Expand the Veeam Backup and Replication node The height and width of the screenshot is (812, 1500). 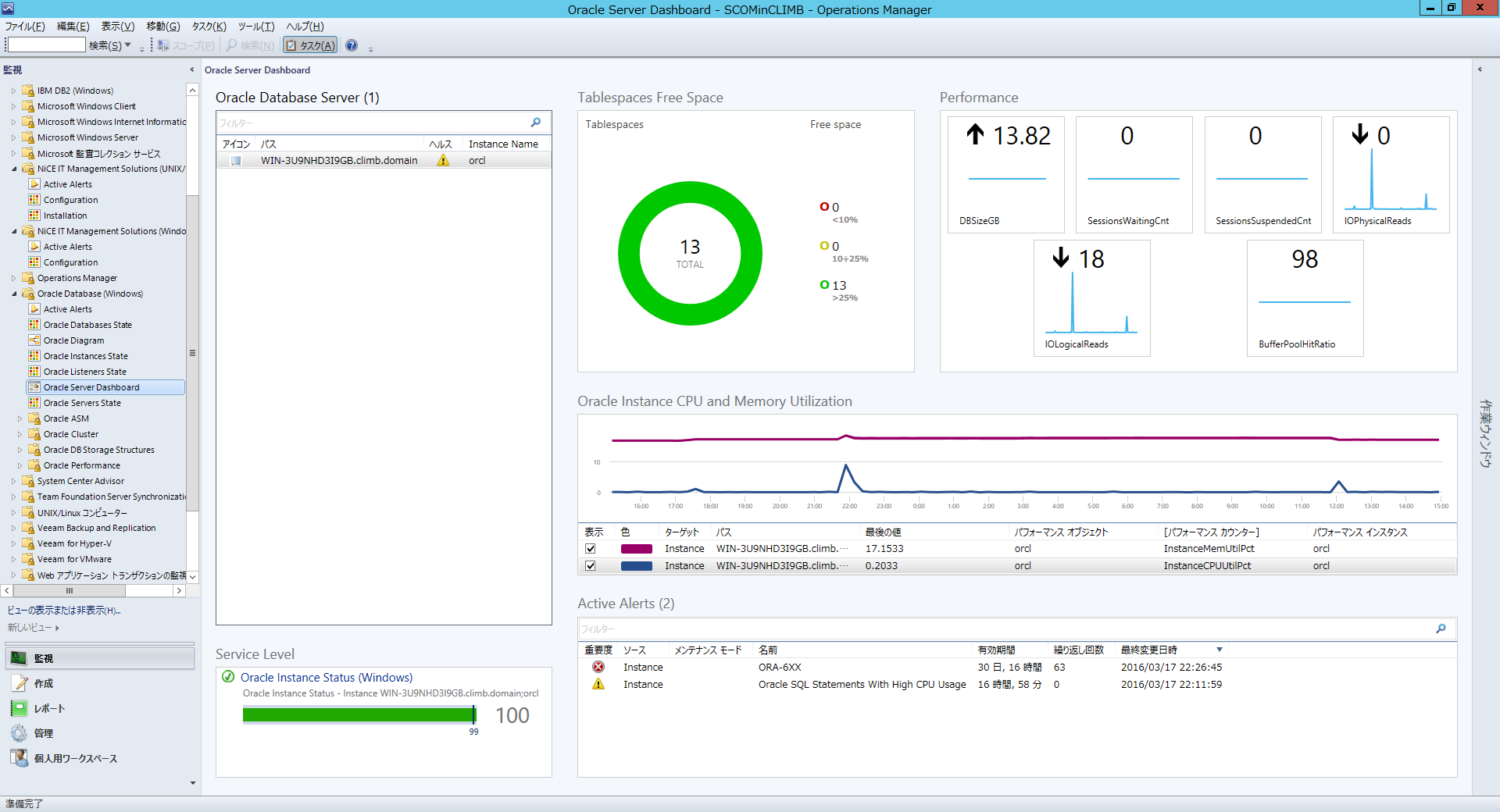[x=14, y=529]
